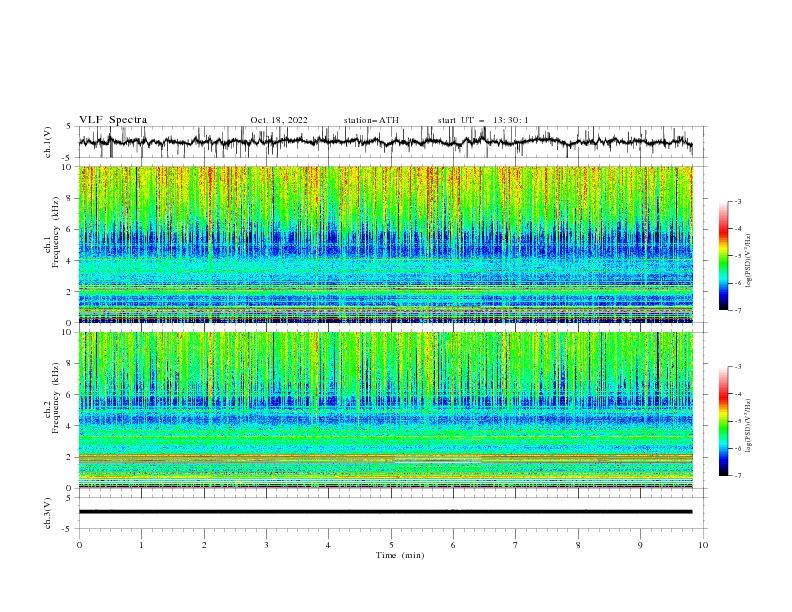792x612 pixels.
Task: Click the "Time (min)" x-axis label
Action: point(400,555)
